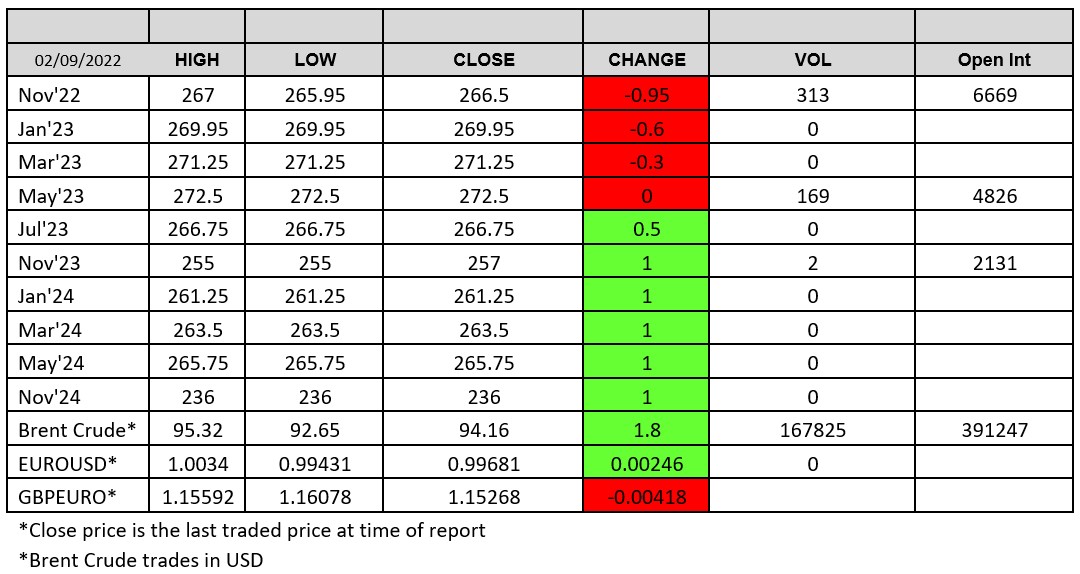Select the May'23 row label
The image size is (1080, 574).
(51, 196)
